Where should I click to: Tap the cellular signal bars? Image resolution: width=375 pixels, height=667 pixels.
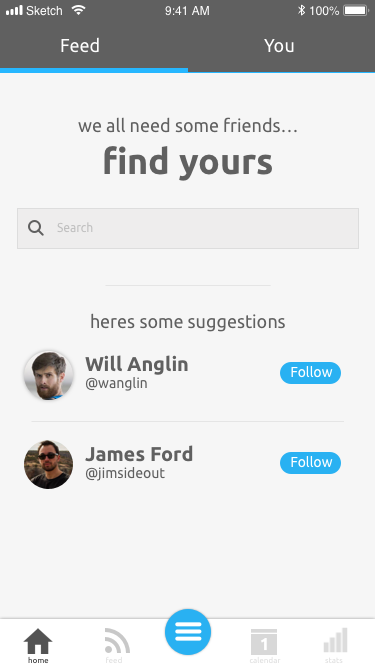pos(14,10)
